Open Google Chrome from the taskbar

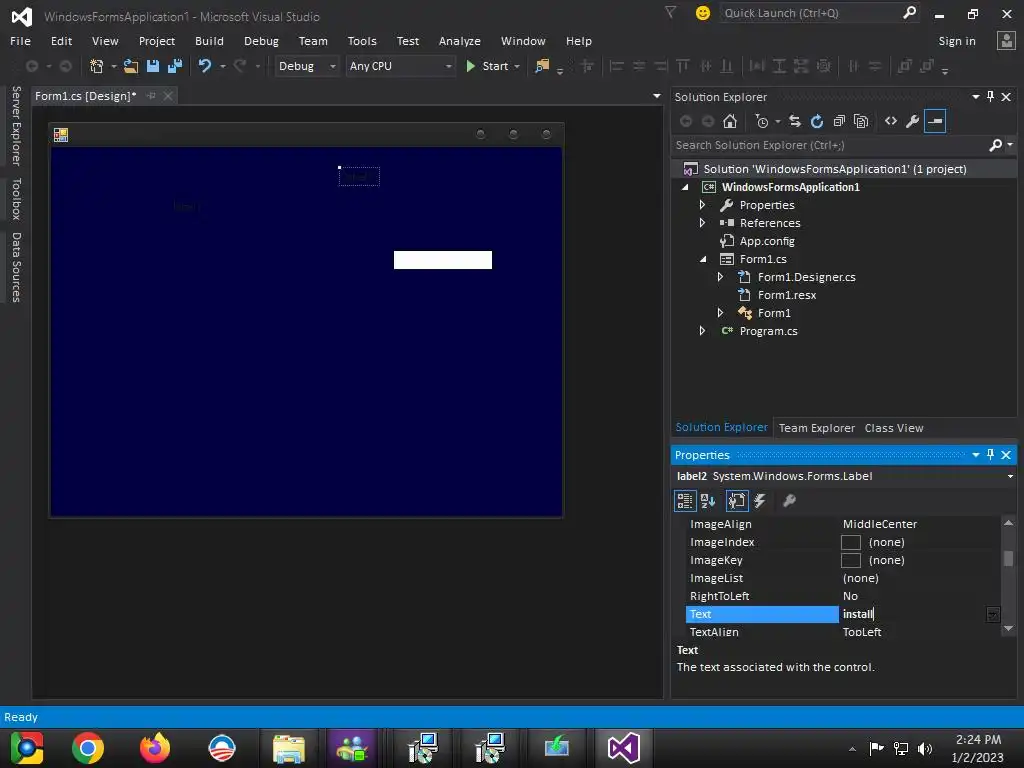pyautogui.click(x=88, y=748)
